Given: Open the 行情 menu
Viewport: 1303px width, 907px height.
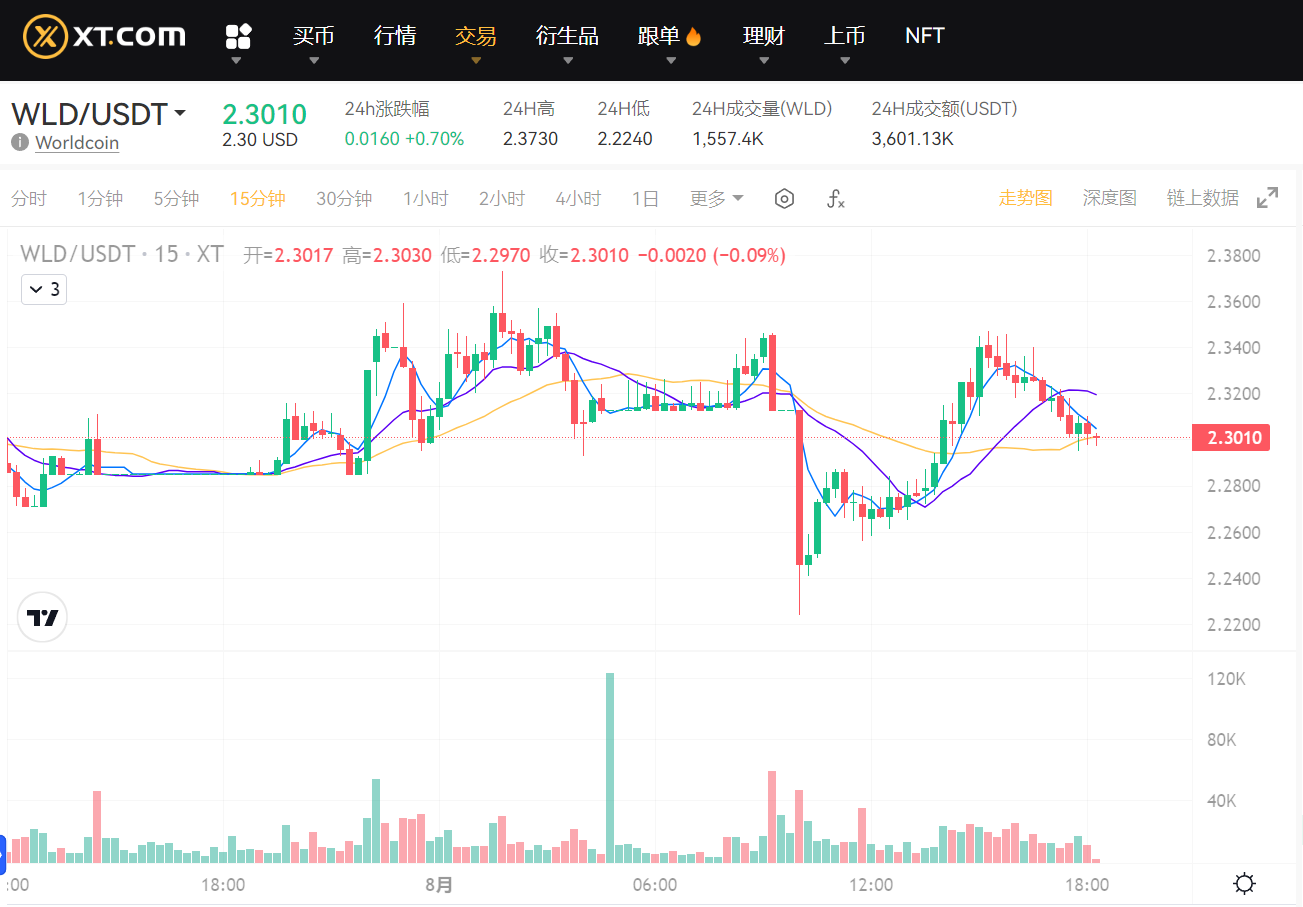Looking at the screenshot, I should [395, 37].
